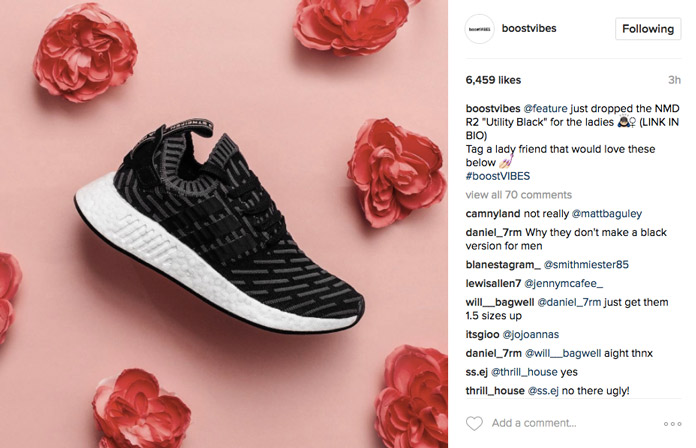Open the @jojoannas mention
This screenshot has width=696, height=448.
(530, 334)
